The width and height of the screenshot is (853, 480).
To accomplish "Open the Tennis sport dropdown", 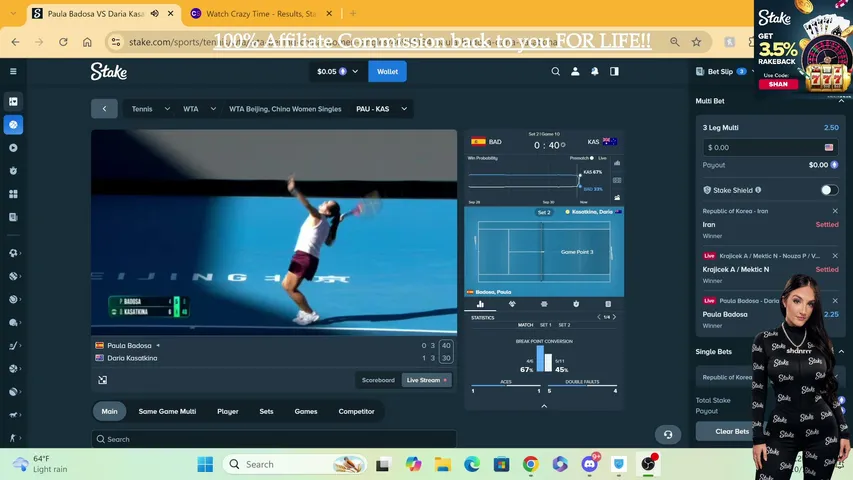I will point(151,109).
